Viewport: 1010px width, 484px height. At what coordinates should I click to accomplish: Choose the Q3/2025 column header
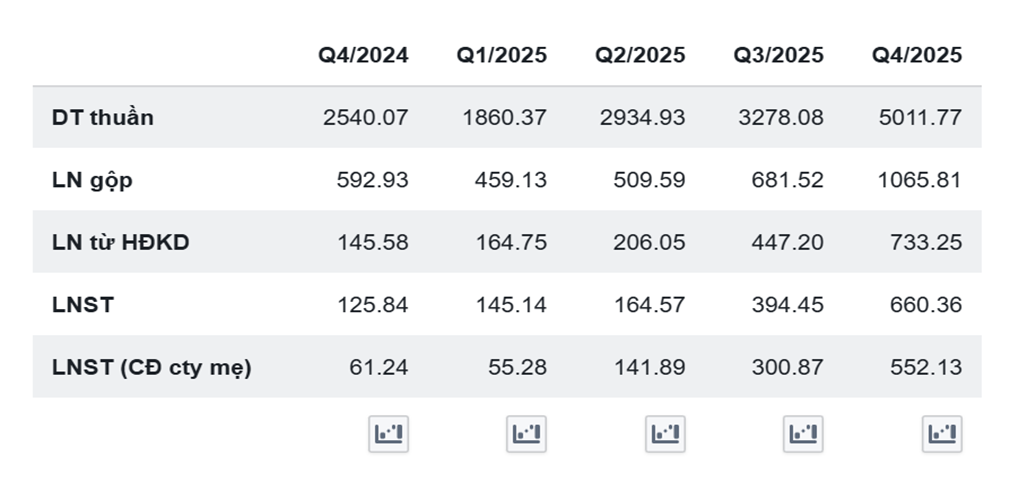[779, 55]
